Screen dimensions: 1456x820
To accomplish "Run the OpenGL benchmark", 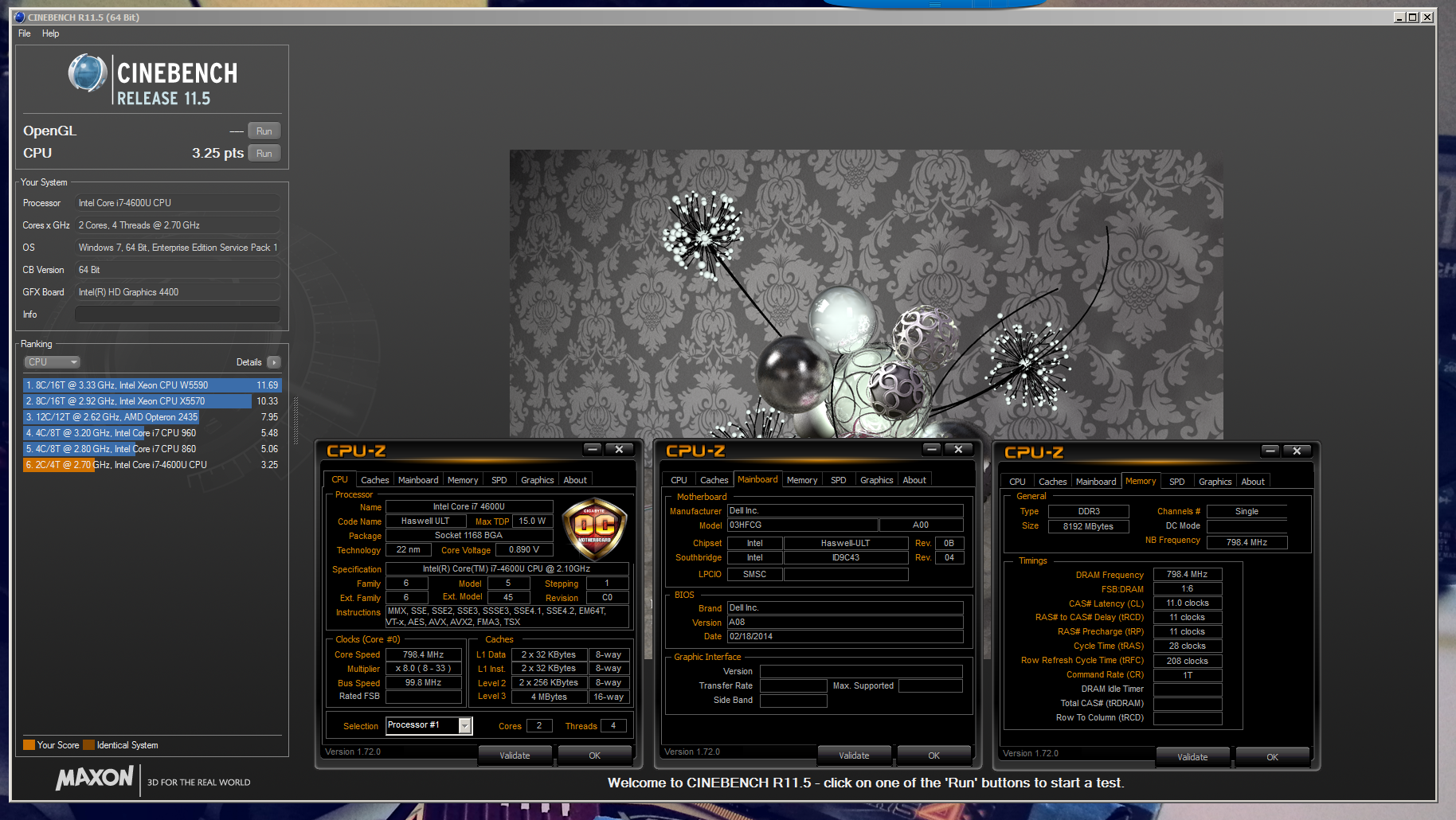I will coord(264,131).
